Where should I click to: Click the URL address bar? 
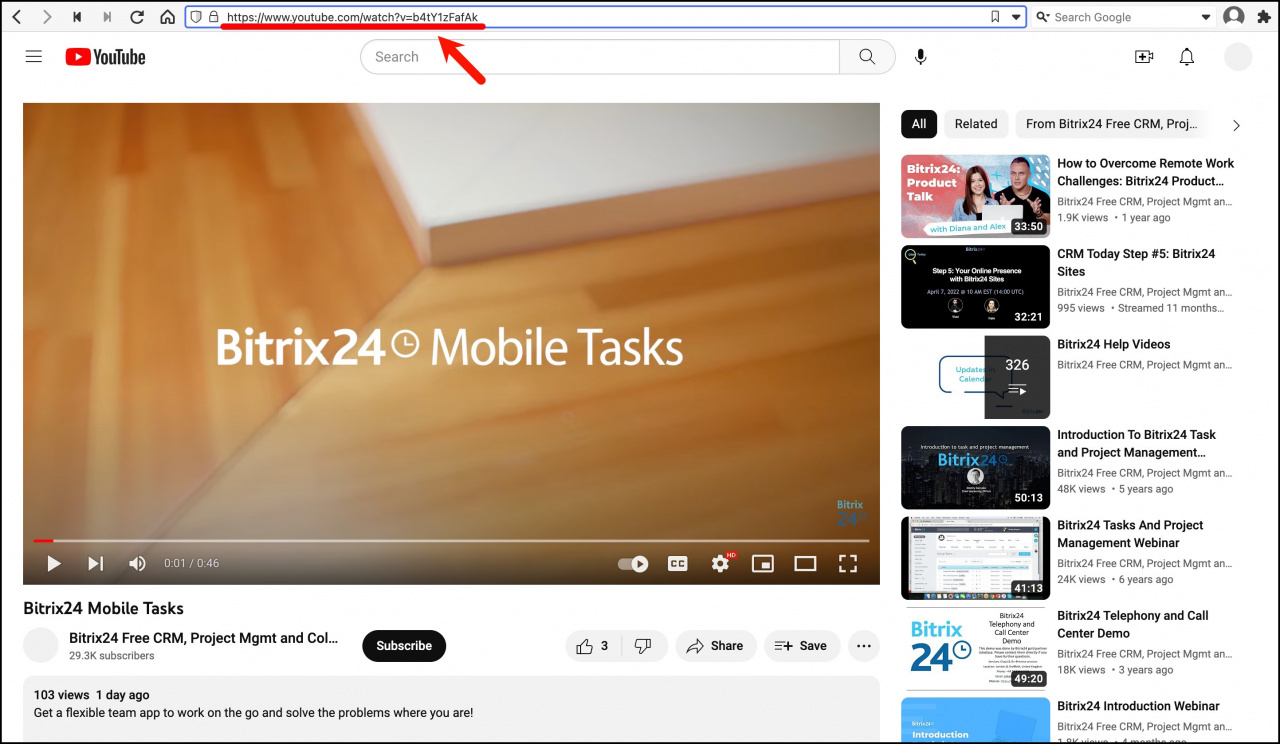click(x=605, y=17)
